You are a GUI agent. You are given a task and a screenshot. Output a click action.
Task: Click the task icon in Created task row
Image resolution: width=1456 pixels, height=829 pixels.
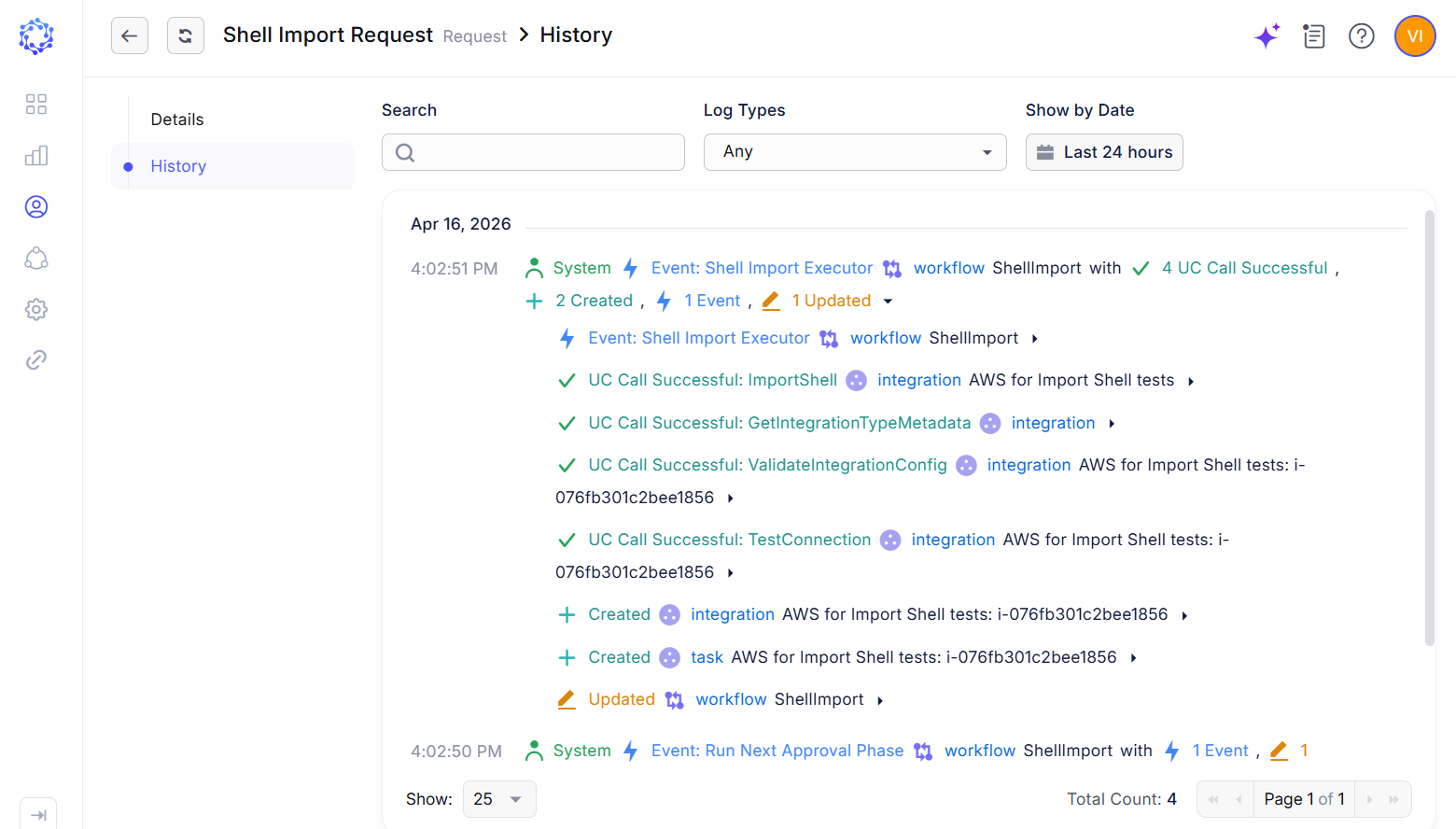coord(669,657)
